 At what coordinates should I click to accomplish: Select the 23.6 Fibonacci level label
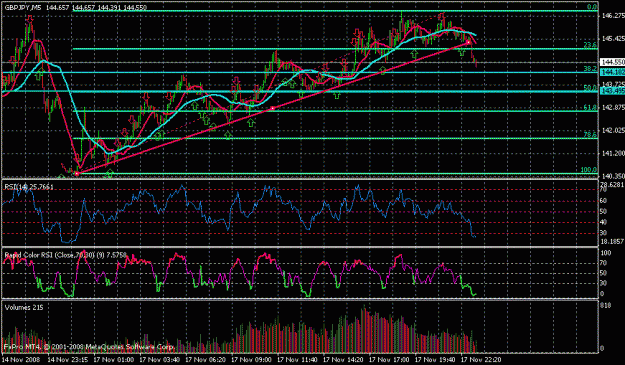point(590,45)
